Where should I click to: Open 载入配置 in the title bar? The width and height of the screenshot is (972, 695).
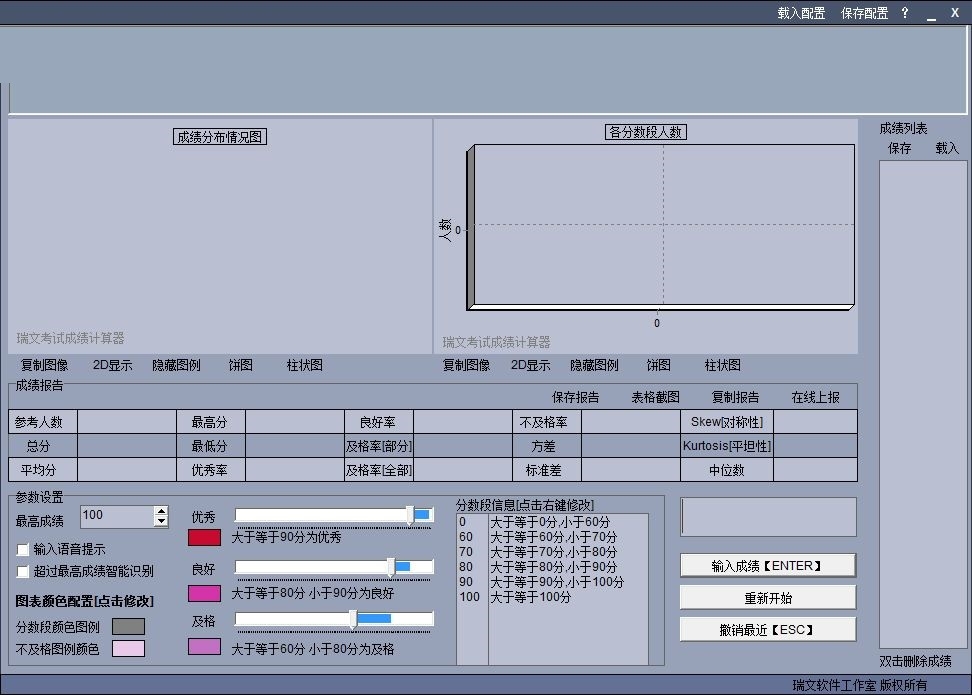click(x=801, y=13)
